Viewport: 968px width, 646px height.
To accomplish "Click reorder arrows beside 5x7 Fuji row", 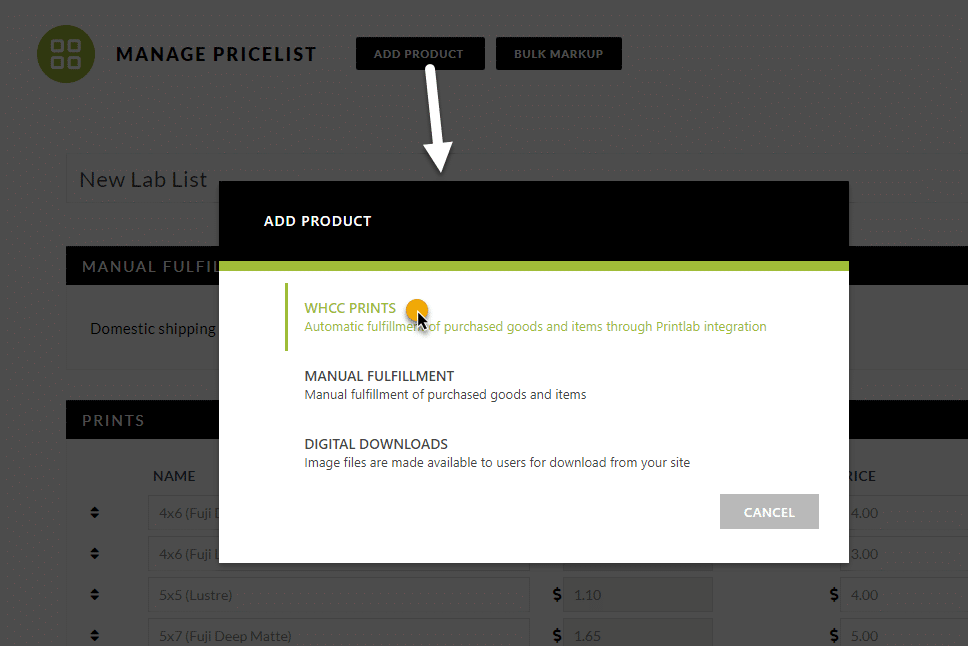I will click(94, 635).
